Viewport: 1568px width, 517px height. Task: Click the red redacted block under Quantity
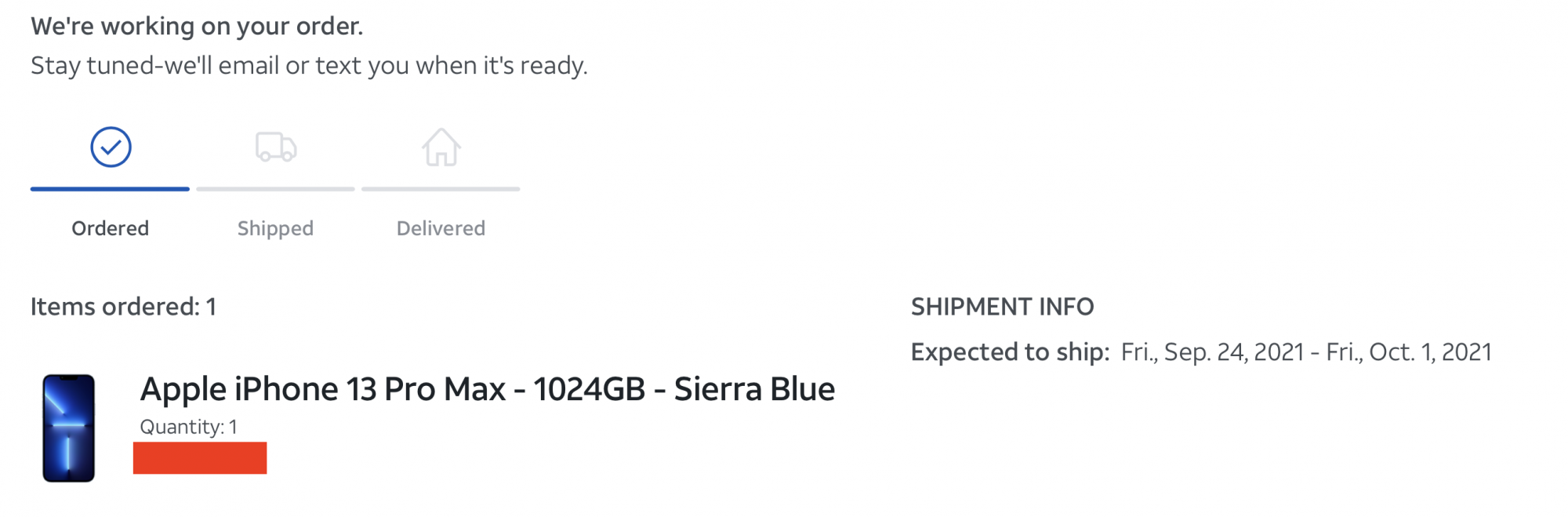(200, 458)
